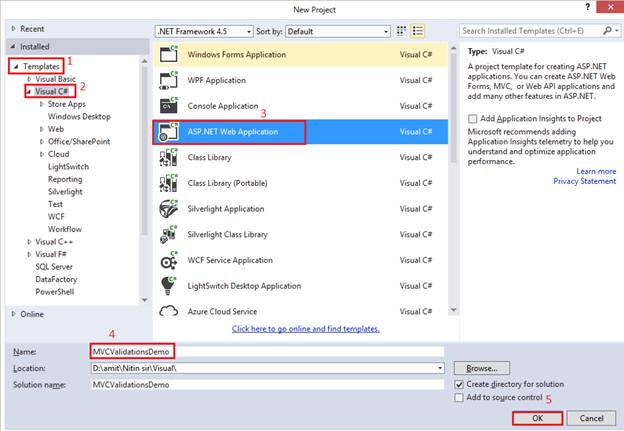The image size is (624, 431).
Task: Select the LightSwitch tree item
Action: click(68, 167)
